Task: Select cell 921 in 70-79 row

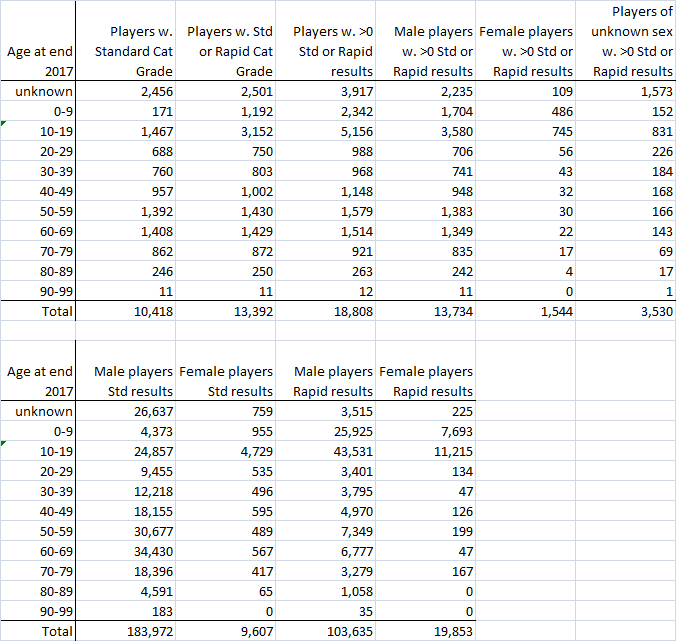Action: [325, 251]
